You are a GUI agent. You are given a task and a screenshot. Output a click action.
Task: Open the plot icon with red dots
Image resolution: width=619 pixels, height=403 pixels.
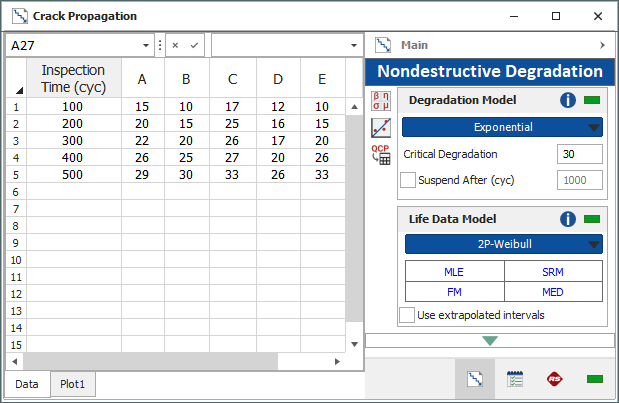(x=381, y=128)
